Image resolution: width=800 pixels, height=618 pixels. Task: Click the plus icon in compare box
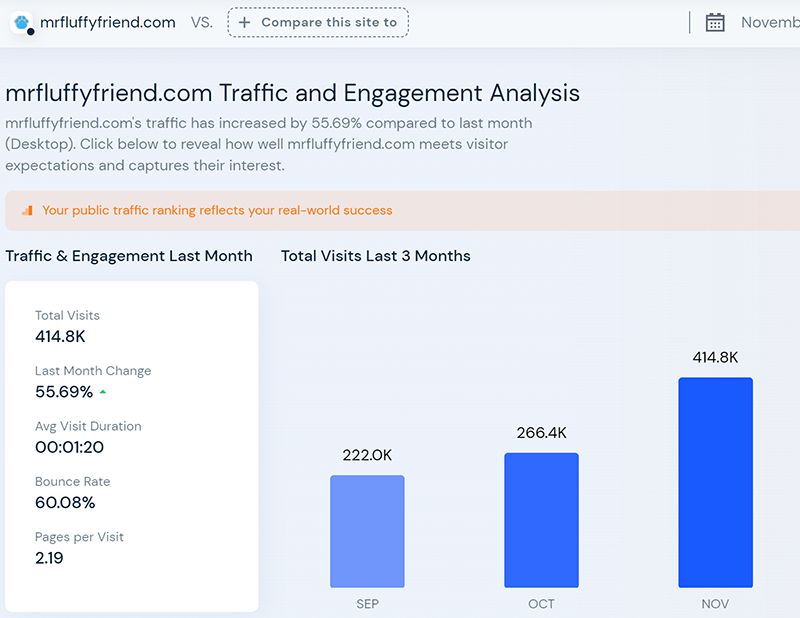[x=244, y=22]
